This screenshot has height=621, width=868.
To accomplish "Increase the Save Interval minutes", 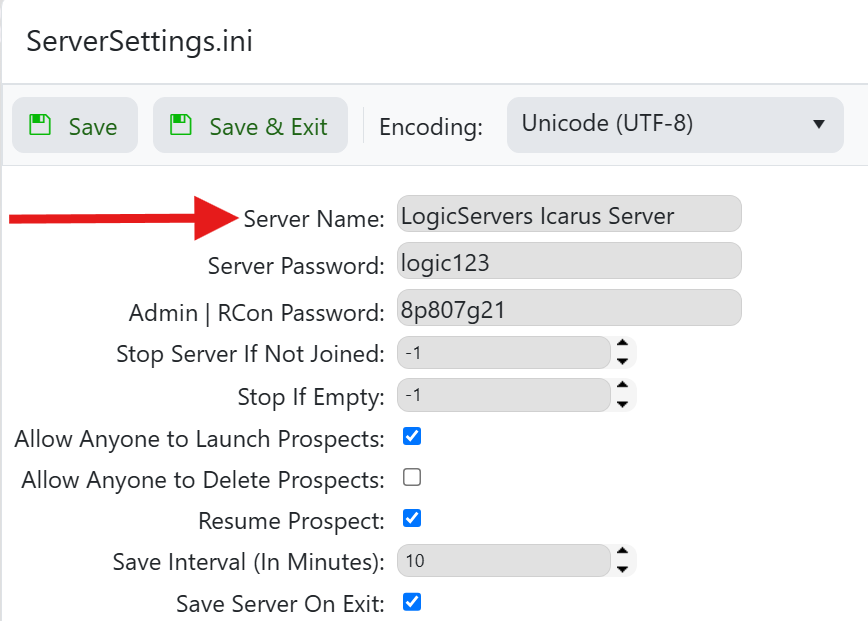I will 623,552.
